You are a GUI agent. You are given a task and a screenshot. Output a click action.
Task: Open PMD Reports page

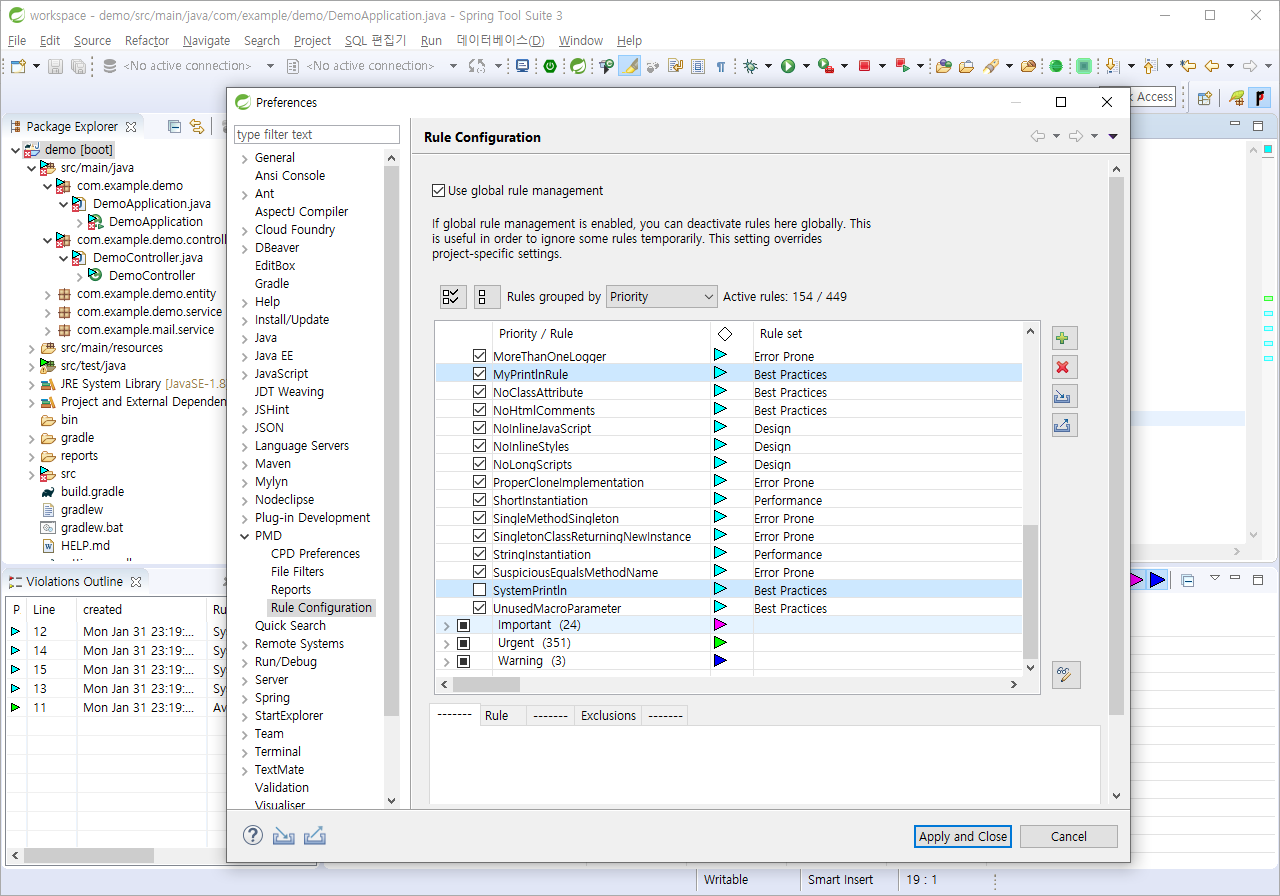click(x=291, y=590)
